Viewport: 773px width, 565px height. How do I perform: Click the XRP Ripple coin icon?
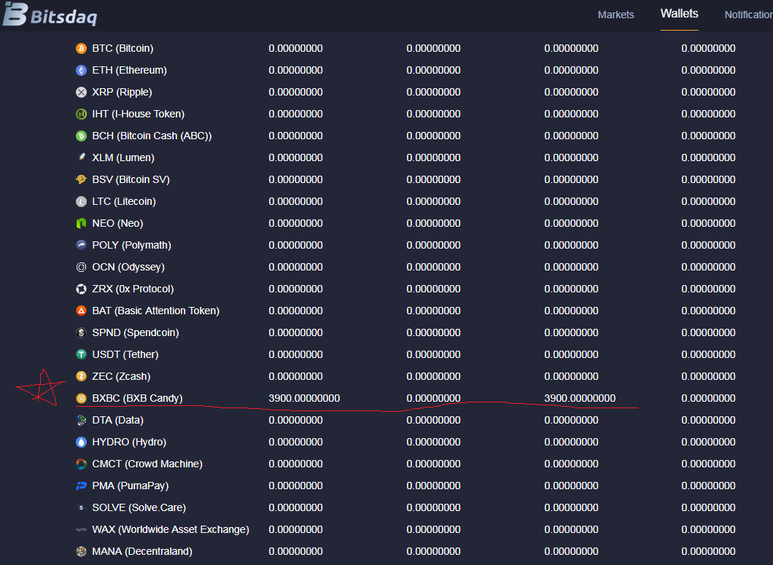[x=81, y=92]
